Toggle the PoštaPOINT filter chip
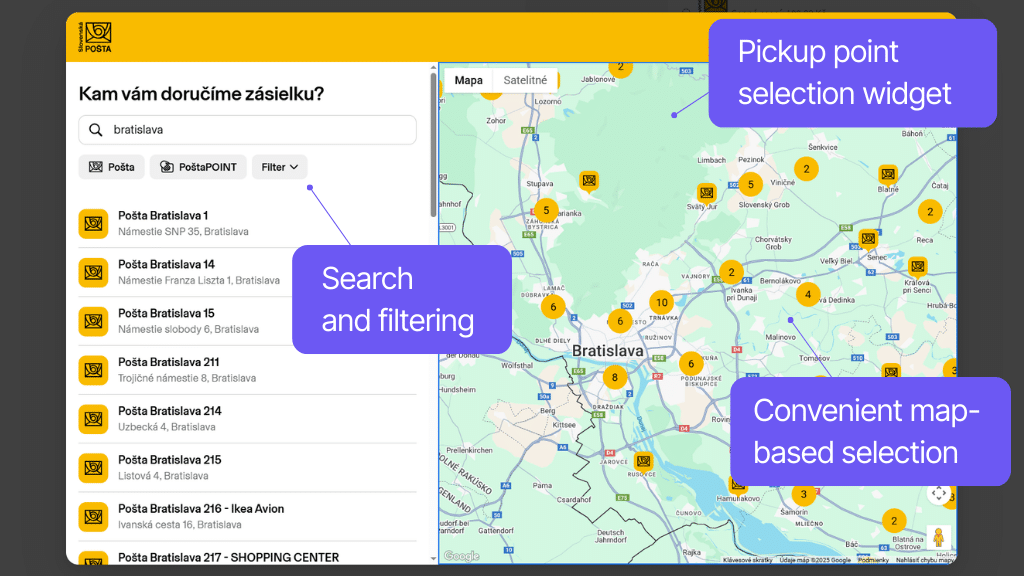Image resolution: width=1024 pixels, height=576 pixels. (x=198, y=167)
